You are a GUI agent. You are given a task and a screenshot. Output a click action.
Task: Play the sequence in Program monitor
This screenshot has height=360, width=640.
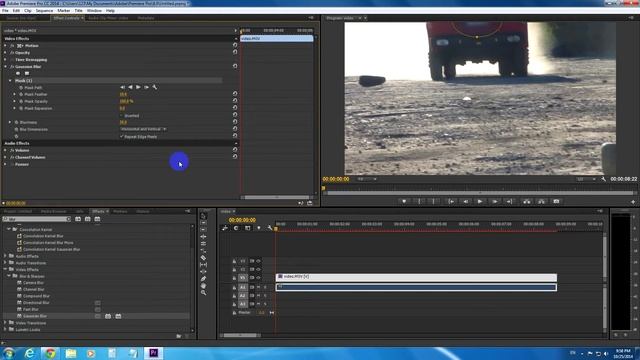tap(480, 201)
